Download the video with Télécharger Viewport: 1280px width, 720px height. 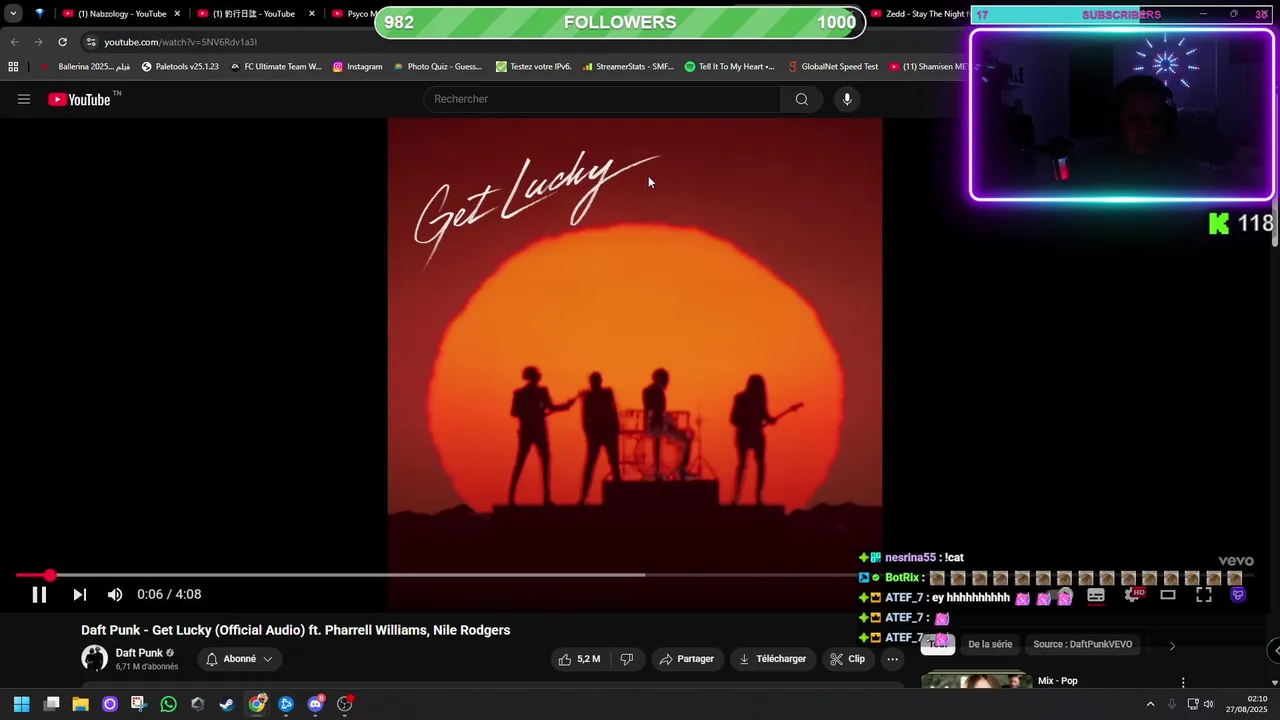click(x=771, y=659)
